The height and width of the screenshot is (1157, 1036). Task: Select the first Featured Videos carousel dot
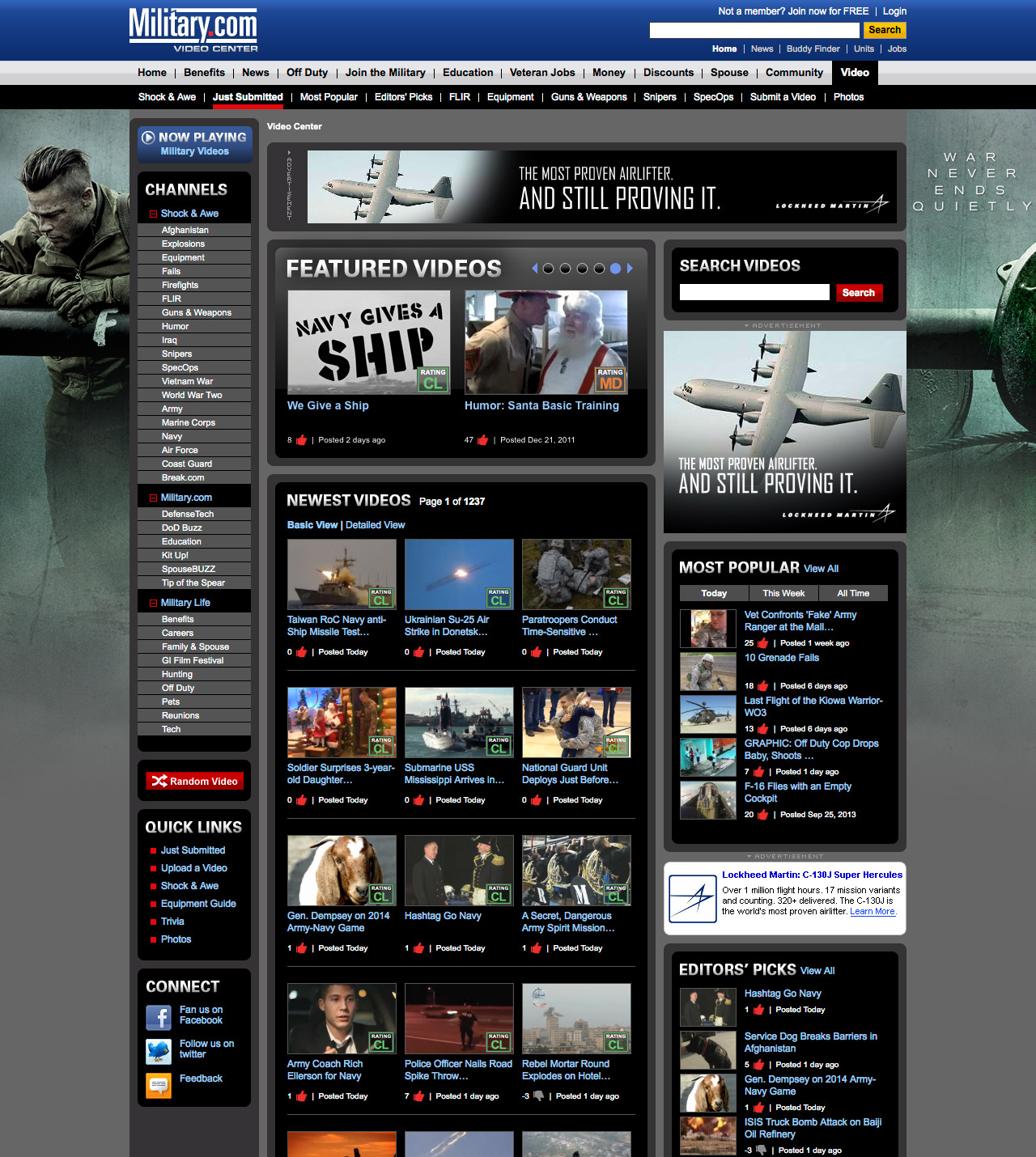click(x=548, y=269)
